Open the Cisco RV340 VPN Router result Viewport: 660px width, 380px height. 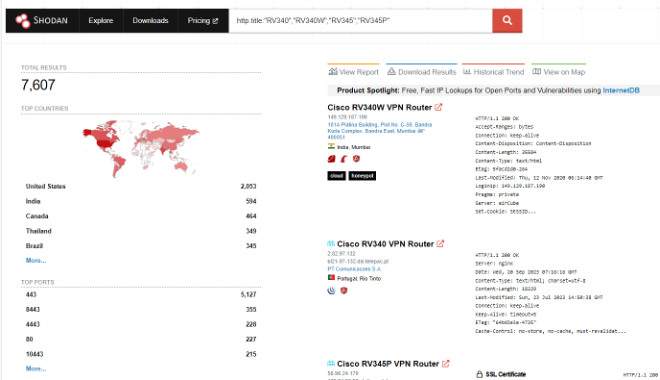385,244
